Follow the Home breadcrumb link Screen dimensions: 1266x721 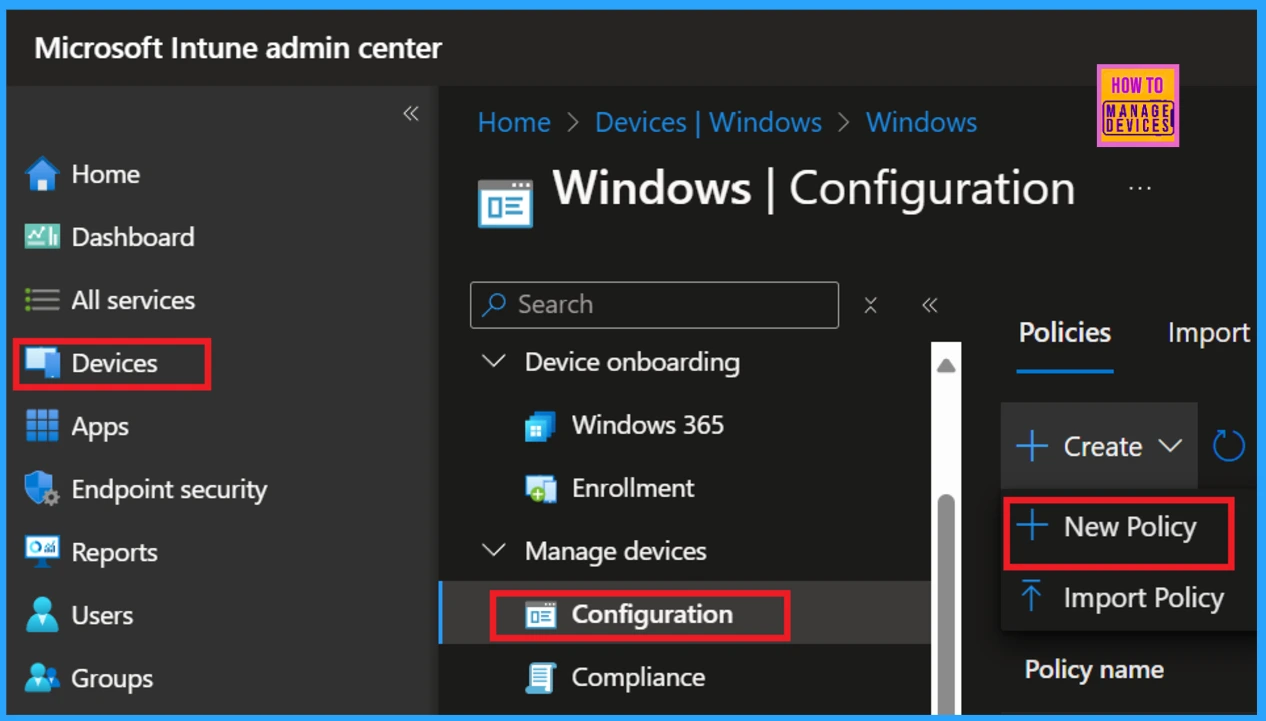click(514, 123)
